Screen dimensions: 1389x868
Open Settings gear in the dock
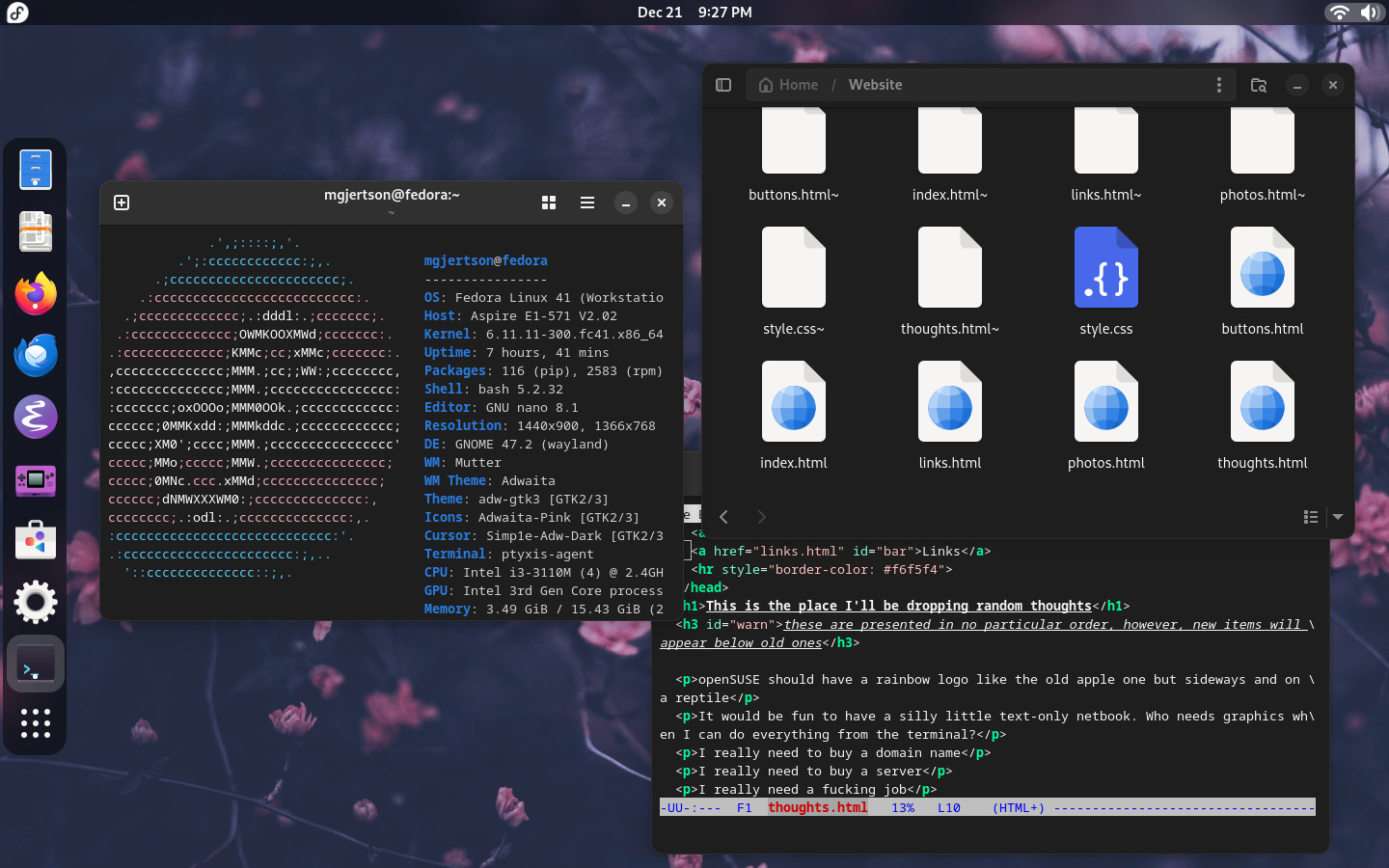pos(36,602)
